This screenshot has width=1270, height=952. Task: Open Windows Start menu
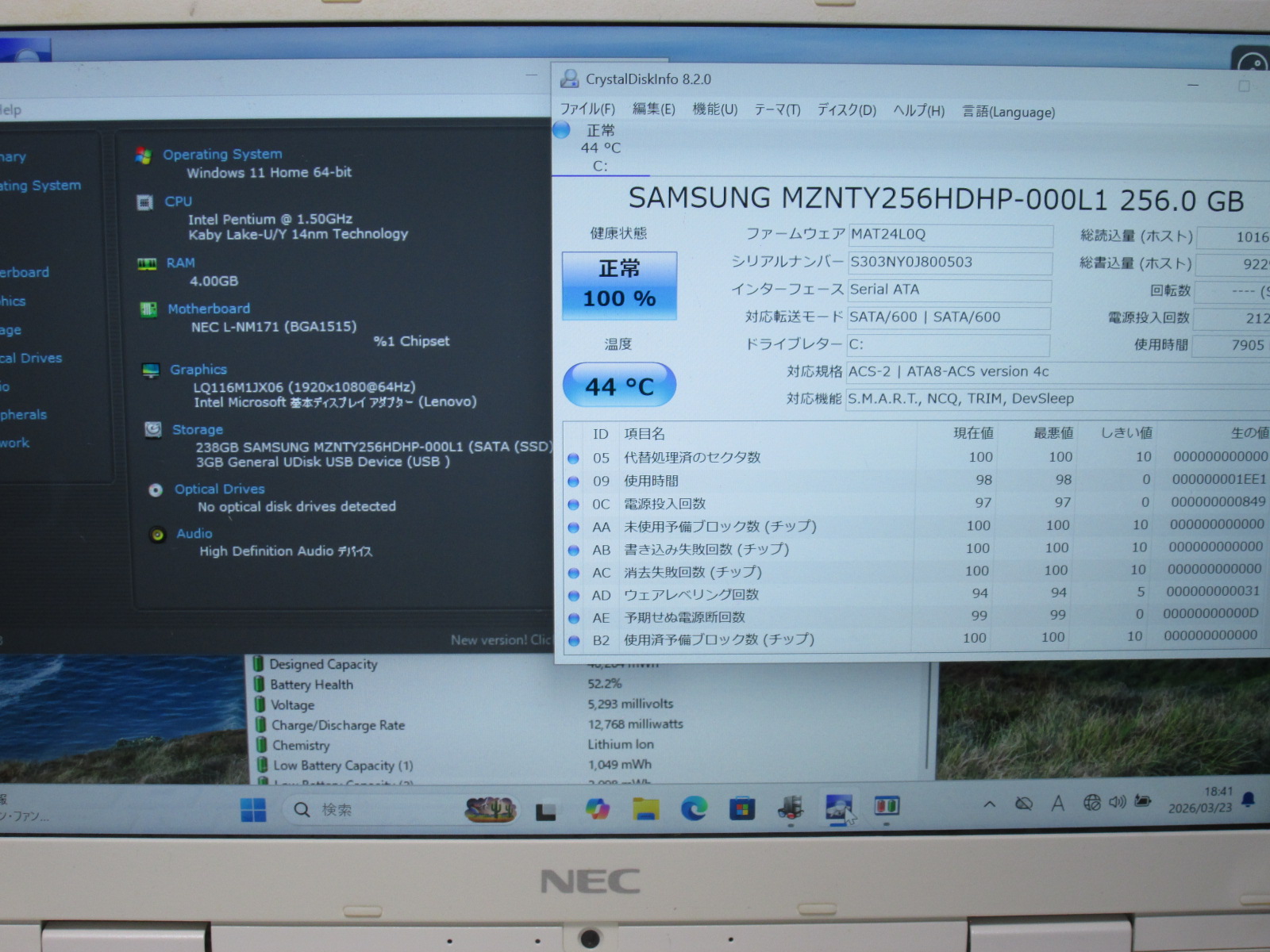point(253,809)
